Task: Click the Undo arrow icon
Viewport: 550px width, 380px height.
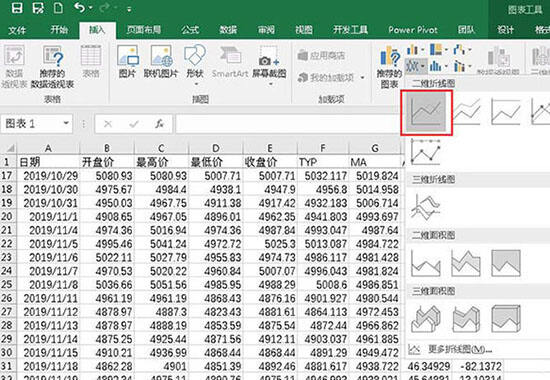Action: tap(80, 7)
